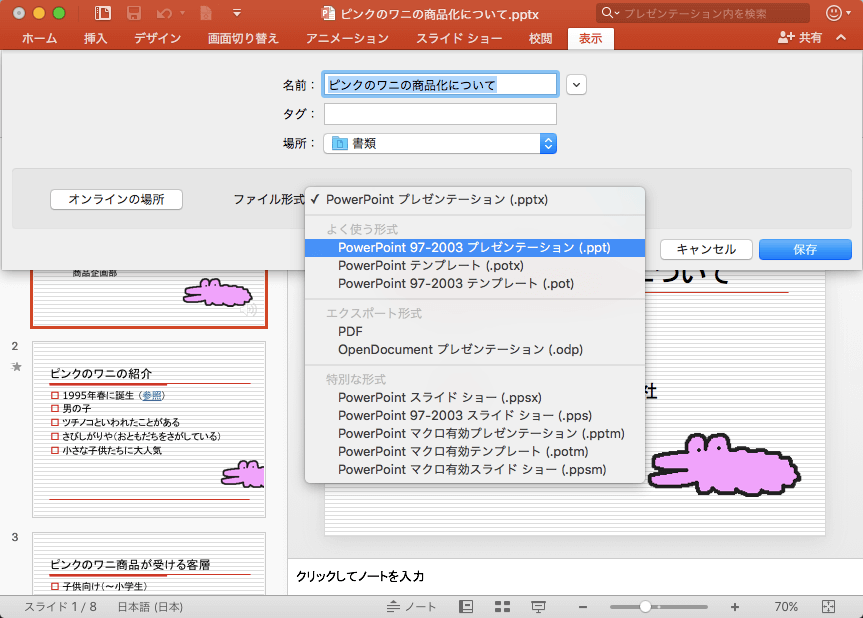The width and height of the screenshot is (863, 618).
Task: Click the fit slide to window icon
Action: (828, 606)
